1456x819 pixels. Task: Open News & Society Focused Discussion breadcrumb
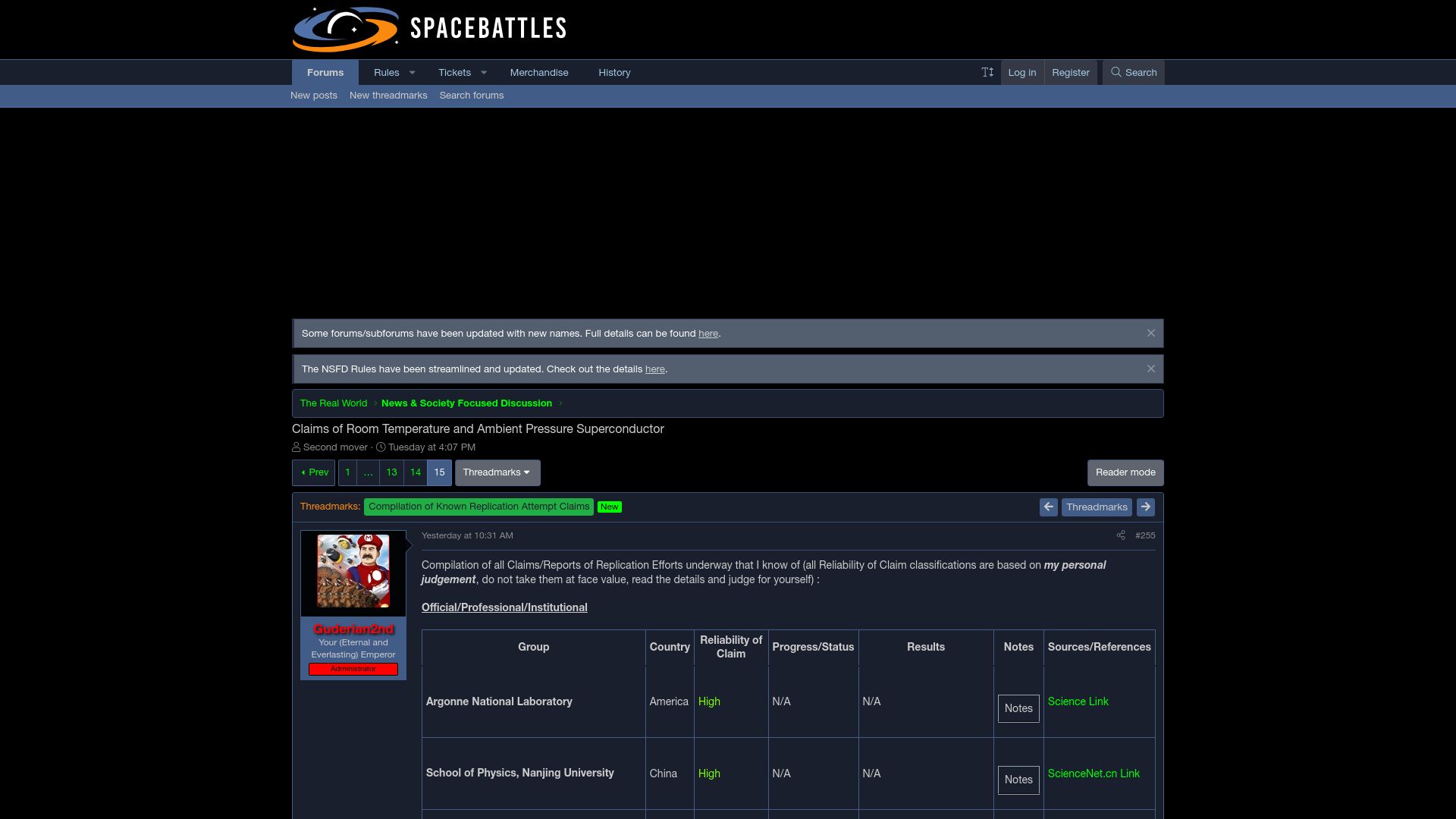[466, 403]
